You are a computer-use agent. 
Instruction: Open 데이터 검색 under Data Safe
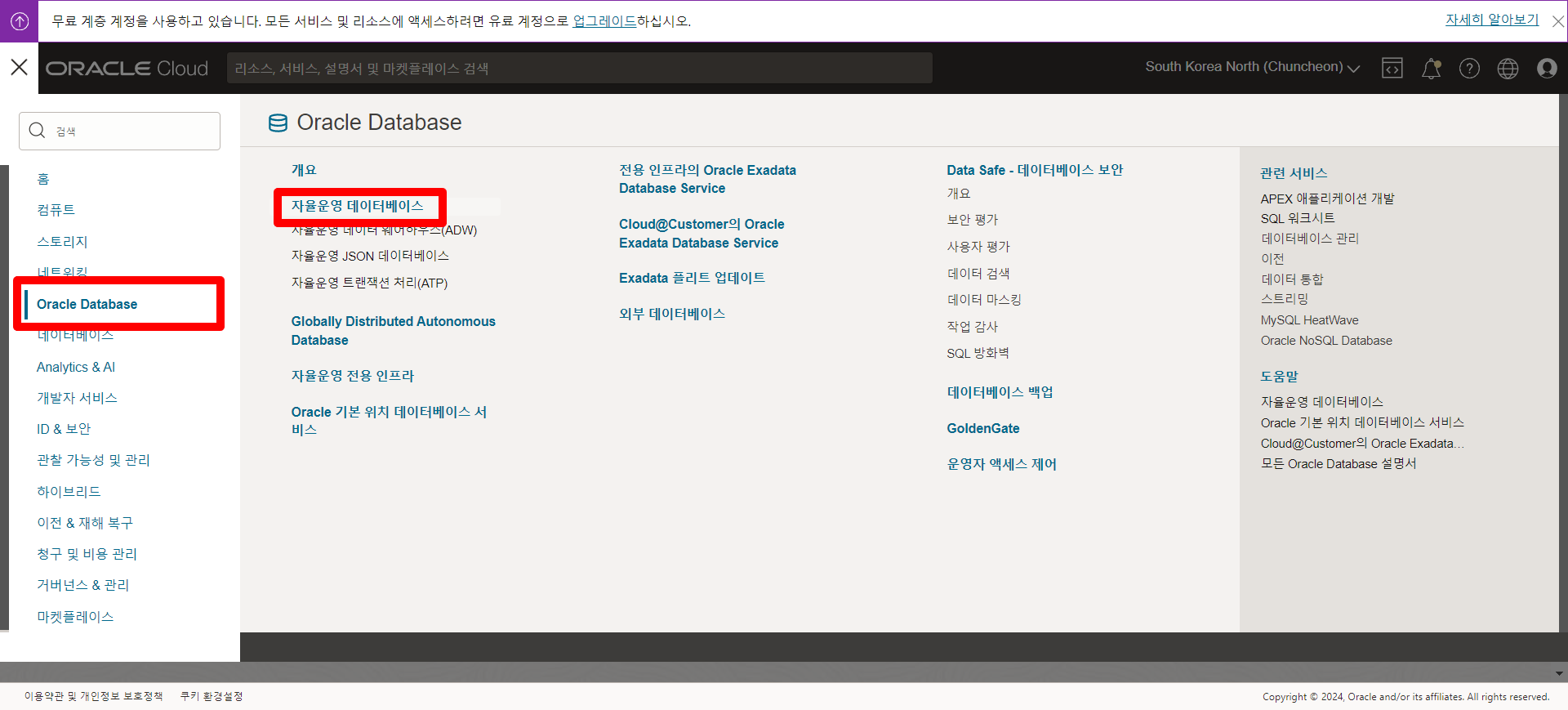[978, 274]
